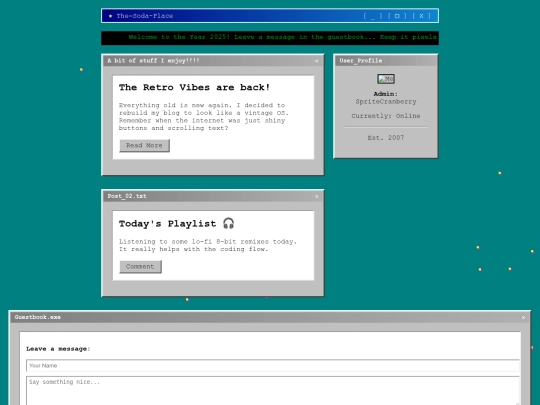Click the star icon in title bar
Screen dimensions: 540x405
[x=110, y=16]
